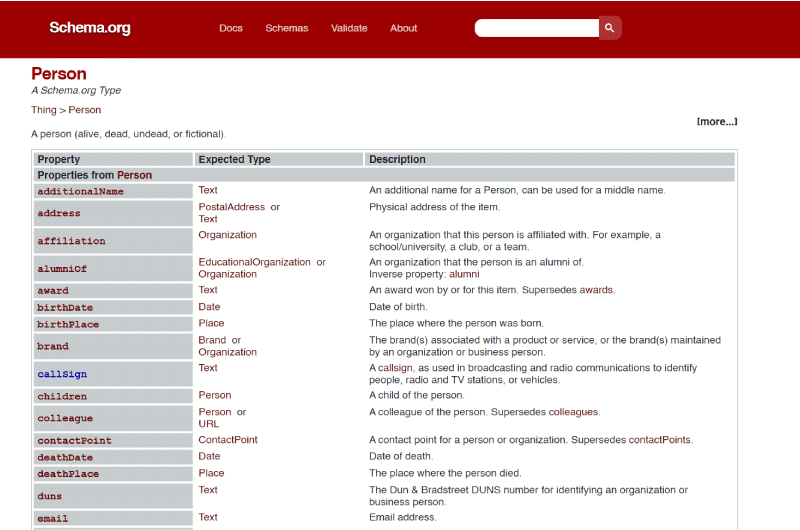Click Date type in deathDate row
This screenshot has height=530, width=800.
[x=209, y=456]
